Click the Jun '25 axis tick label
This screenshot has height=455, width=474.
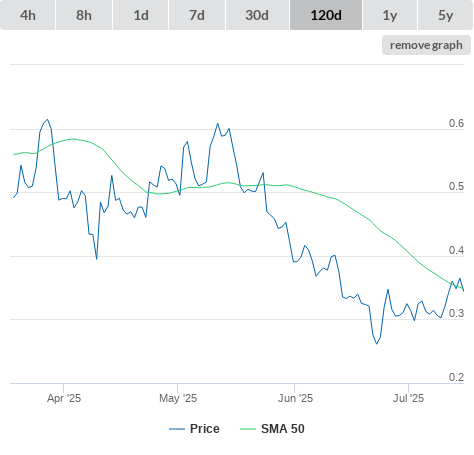point(295,398)
